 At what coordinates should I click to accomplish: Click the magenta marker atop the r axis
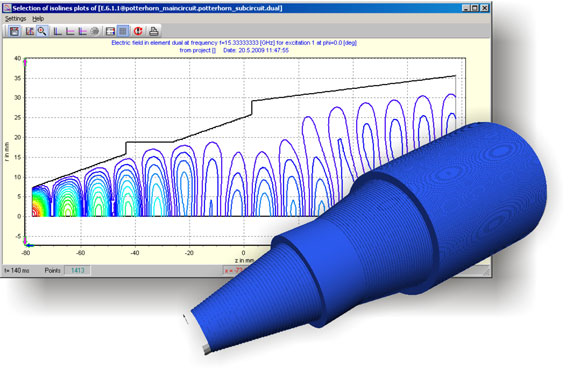point(25,61)
